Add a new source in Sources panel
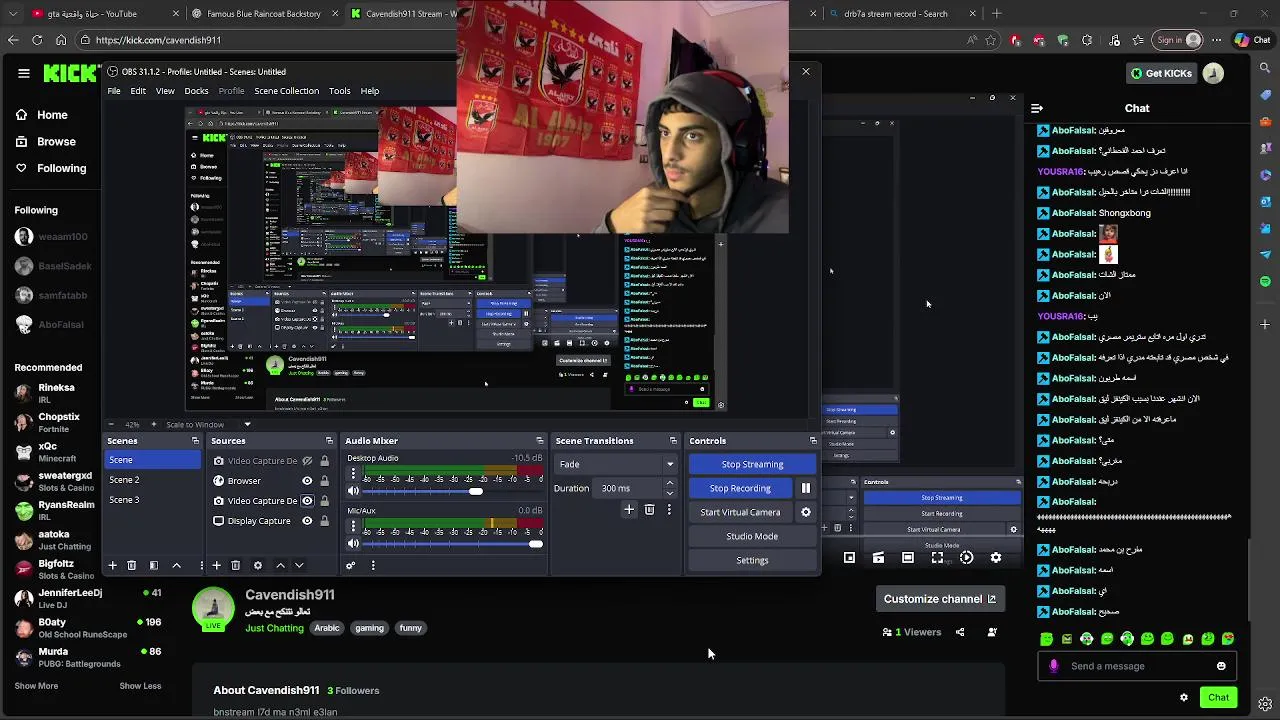This screenshot has height=720, width=1280. pos(216,565)
